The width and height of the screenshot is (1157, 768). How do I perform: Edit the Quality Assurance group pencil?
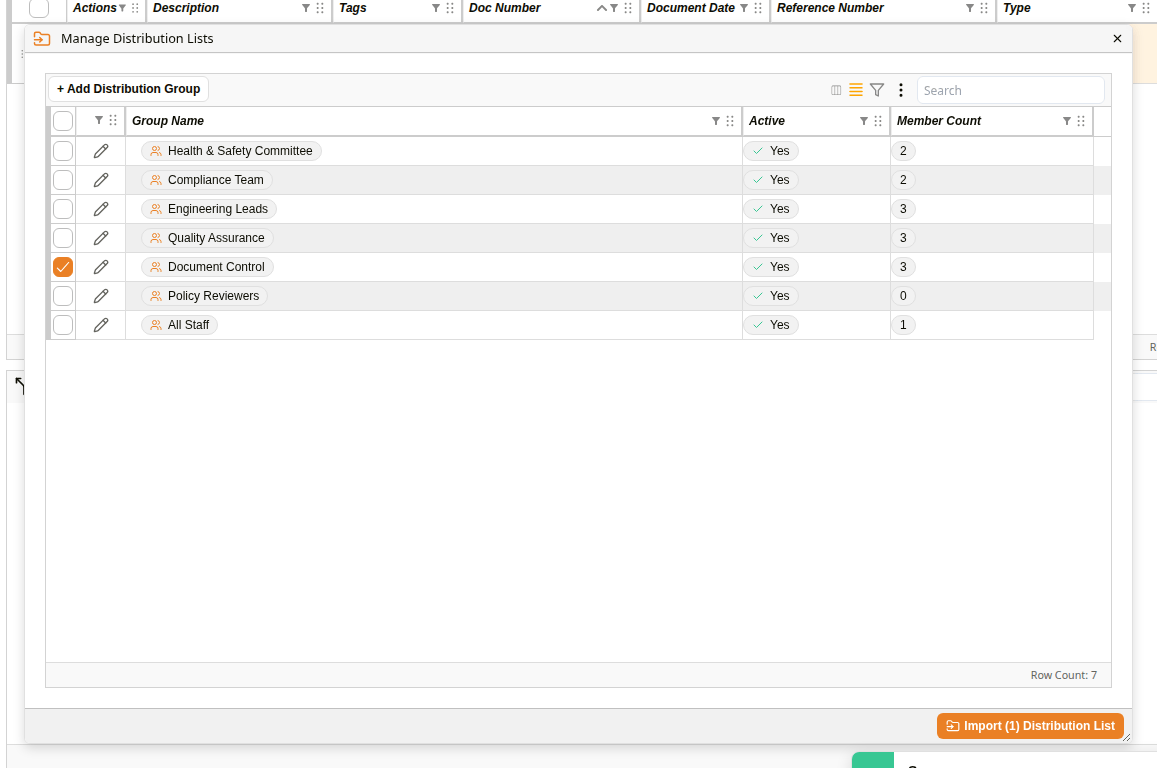click(x=101, y=238)
